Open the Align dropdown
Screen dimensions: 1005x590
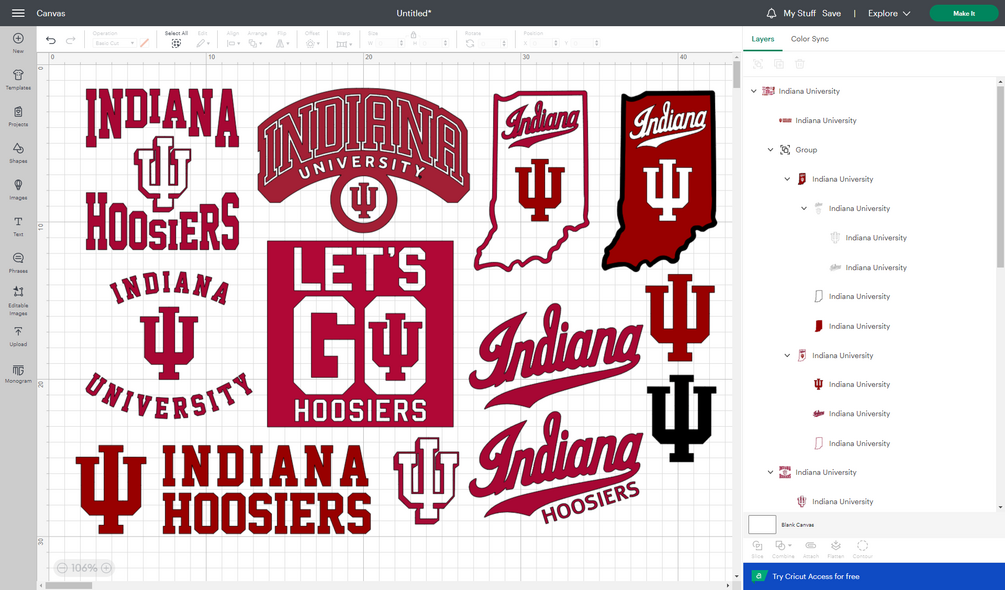coord(233,43)
